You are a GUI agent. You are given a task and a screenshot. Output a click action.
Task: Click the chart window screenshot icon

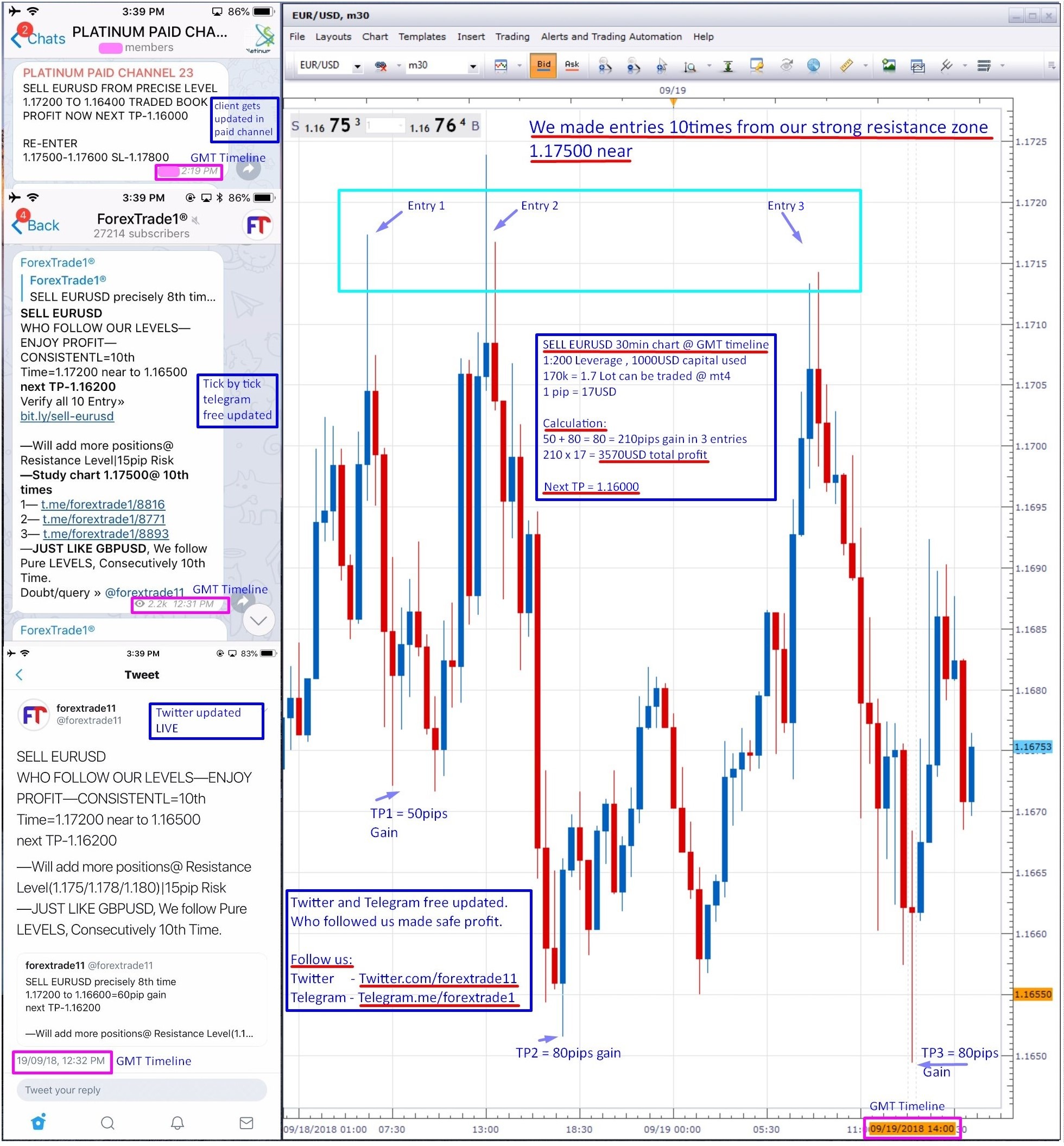pos(918,66)
